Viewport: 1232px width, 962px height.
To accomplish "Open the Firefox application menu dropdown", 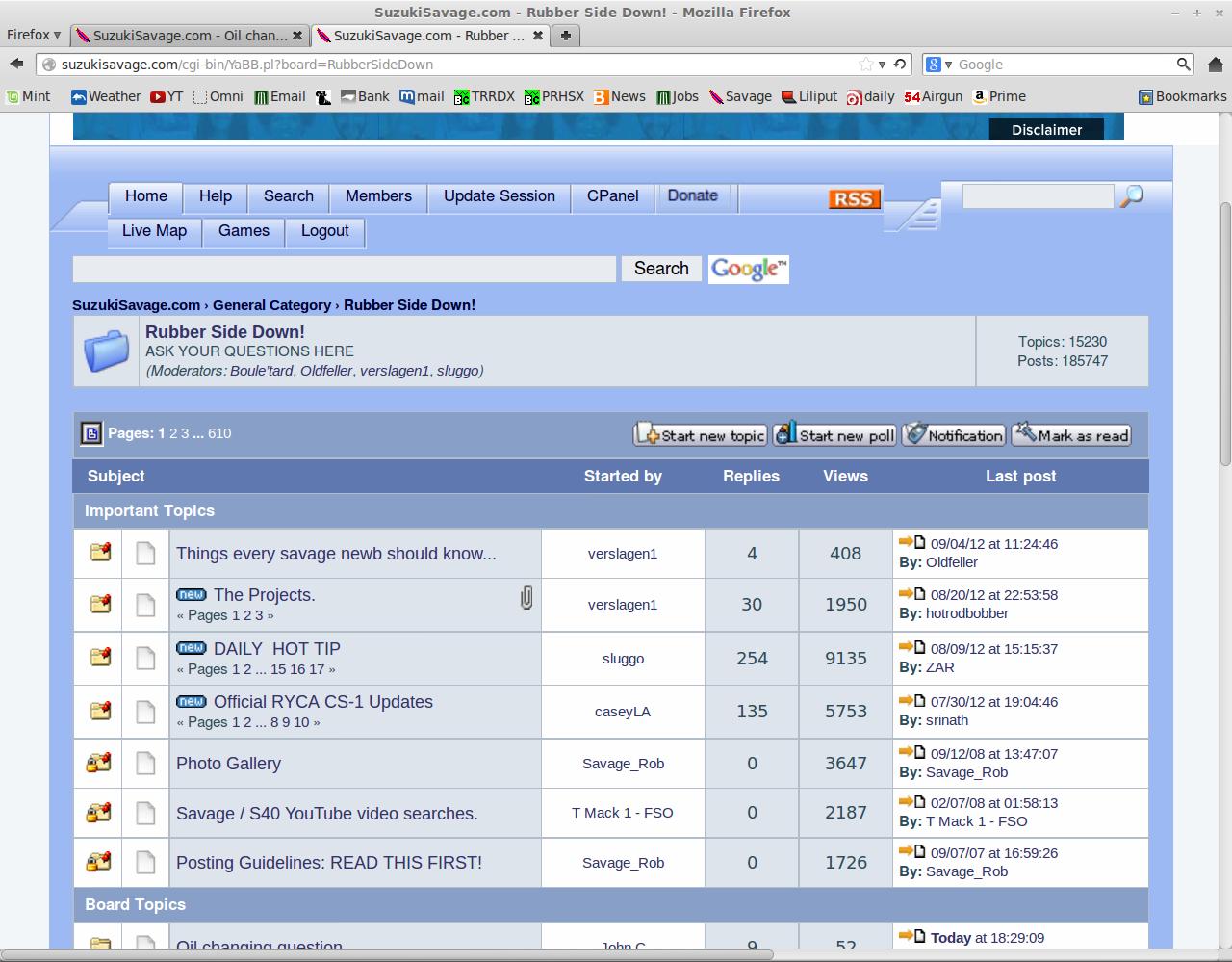I will click(x=34, y=35).
